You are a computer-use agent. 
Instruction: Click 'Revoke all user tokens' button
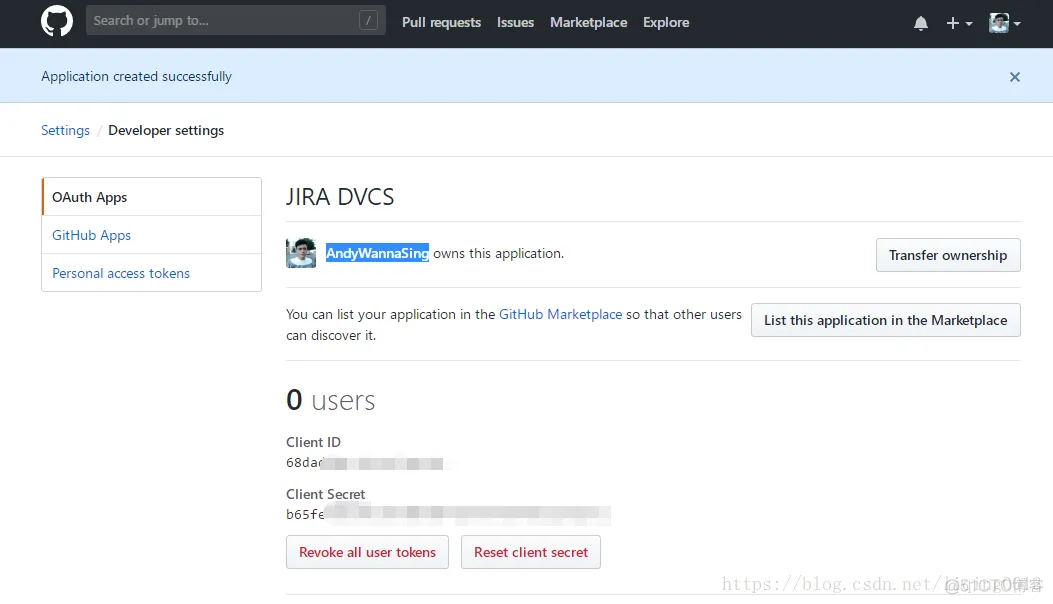tap(367, 552)
